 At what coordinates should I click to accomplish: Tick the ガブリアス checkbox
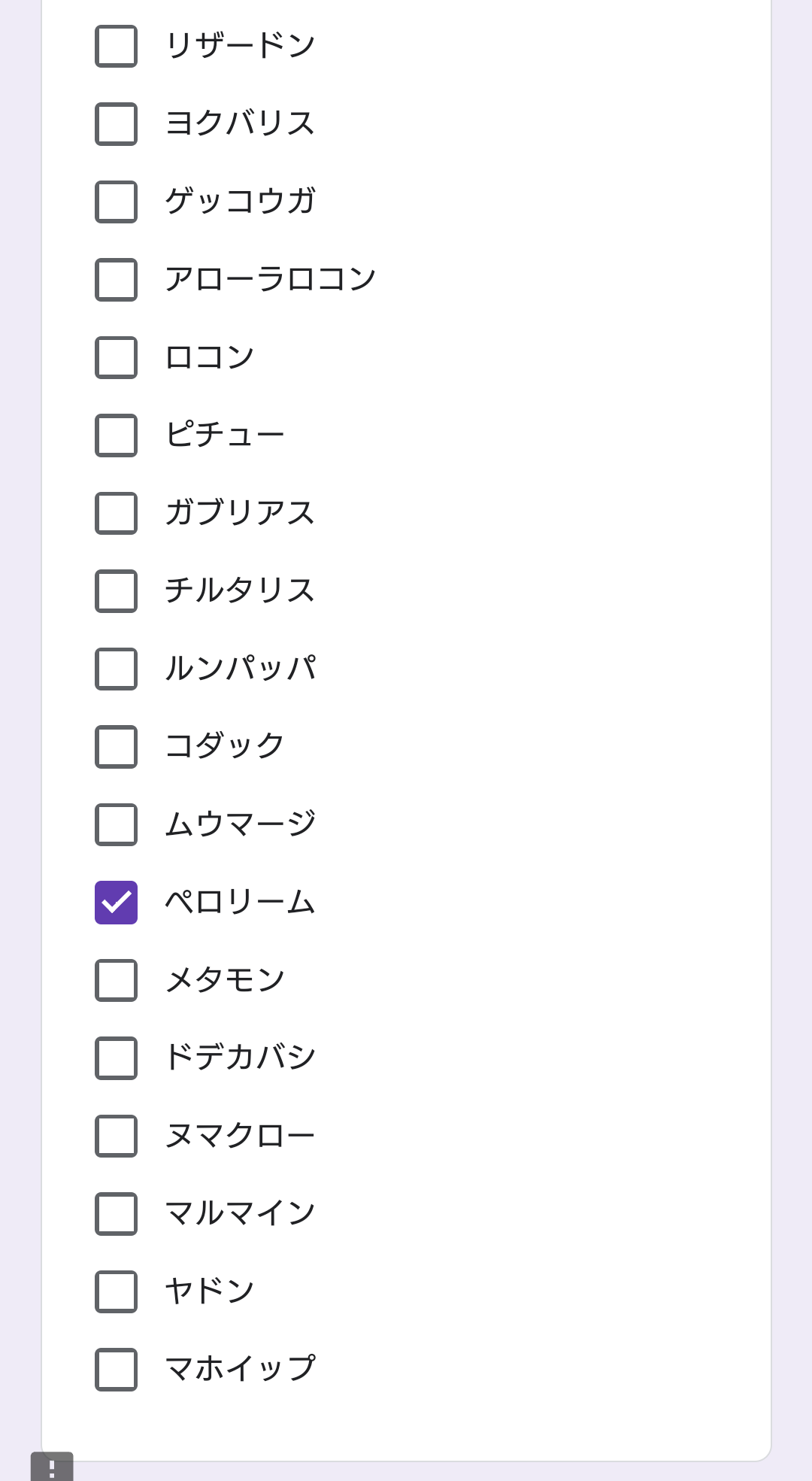click(x=116, y=513)
